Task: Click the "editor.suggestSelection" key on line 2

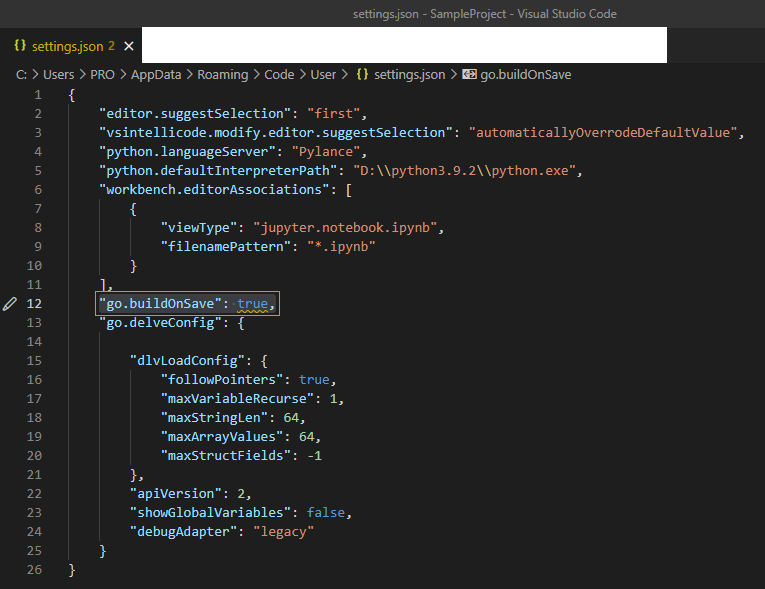Action: [x=195, y=113]
